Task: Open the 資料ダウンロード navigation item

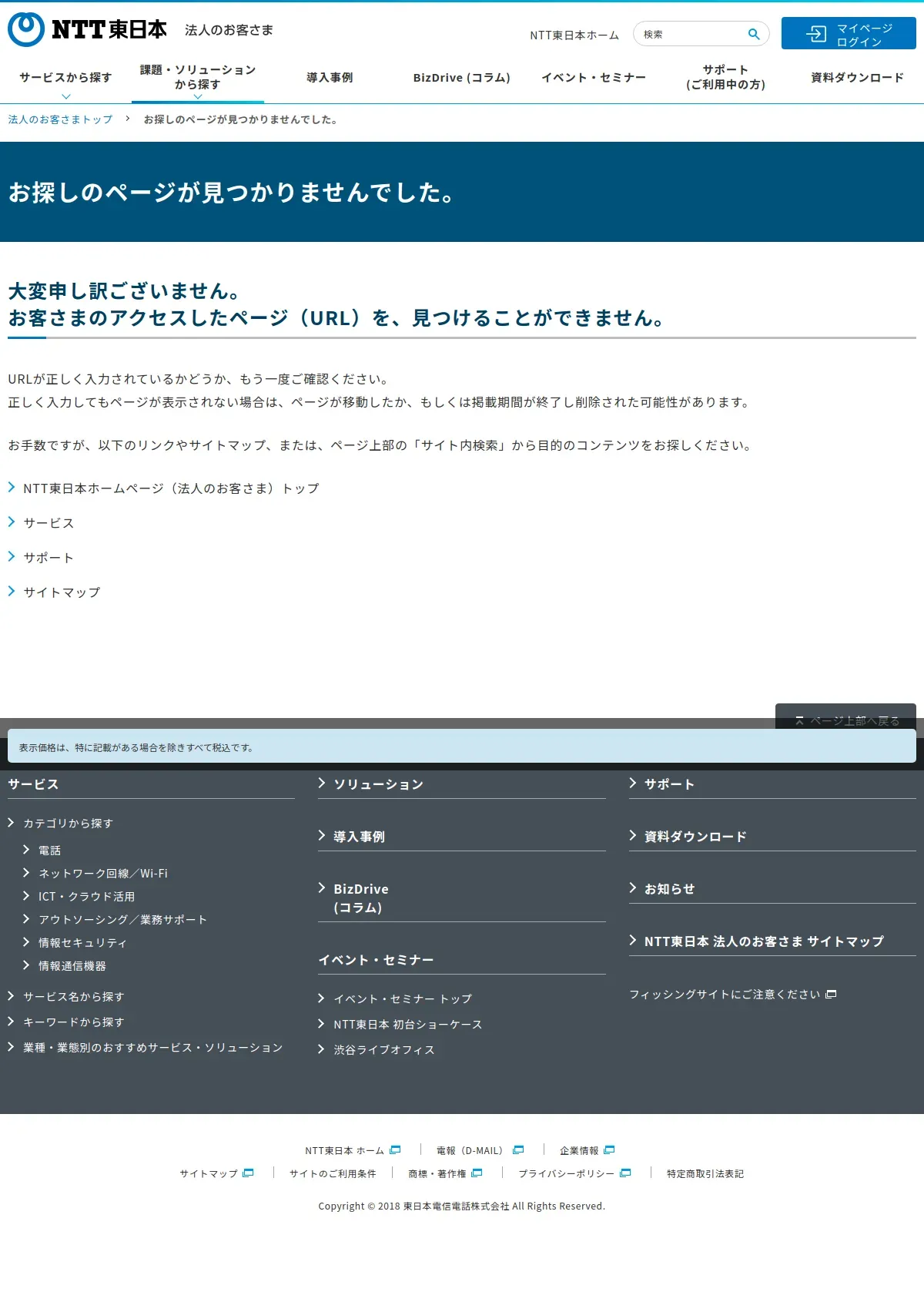Action: 858,78
